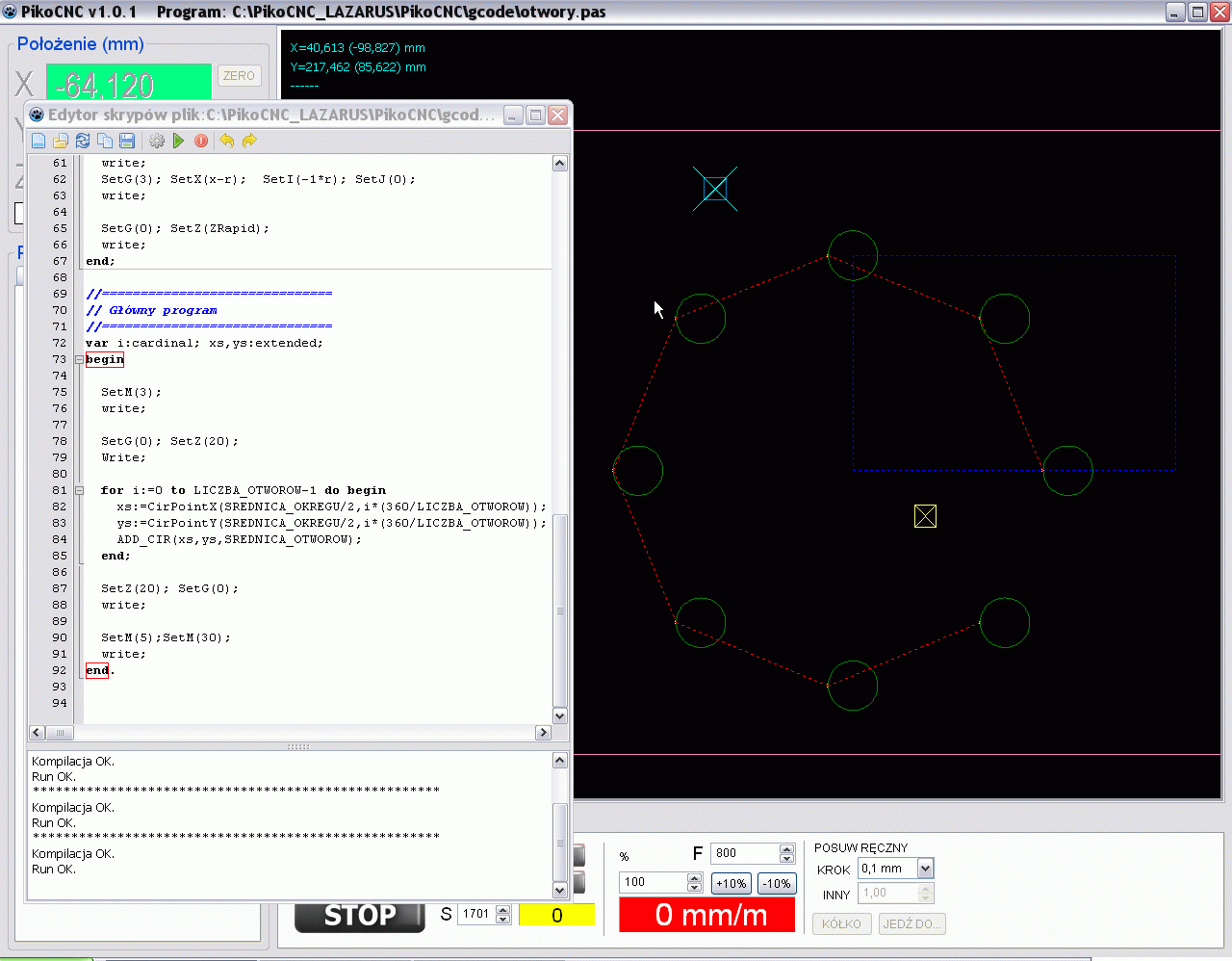The image size is (1232, 961).
Task: Reload the script with the refresh icon
Action: pos(83,141)
